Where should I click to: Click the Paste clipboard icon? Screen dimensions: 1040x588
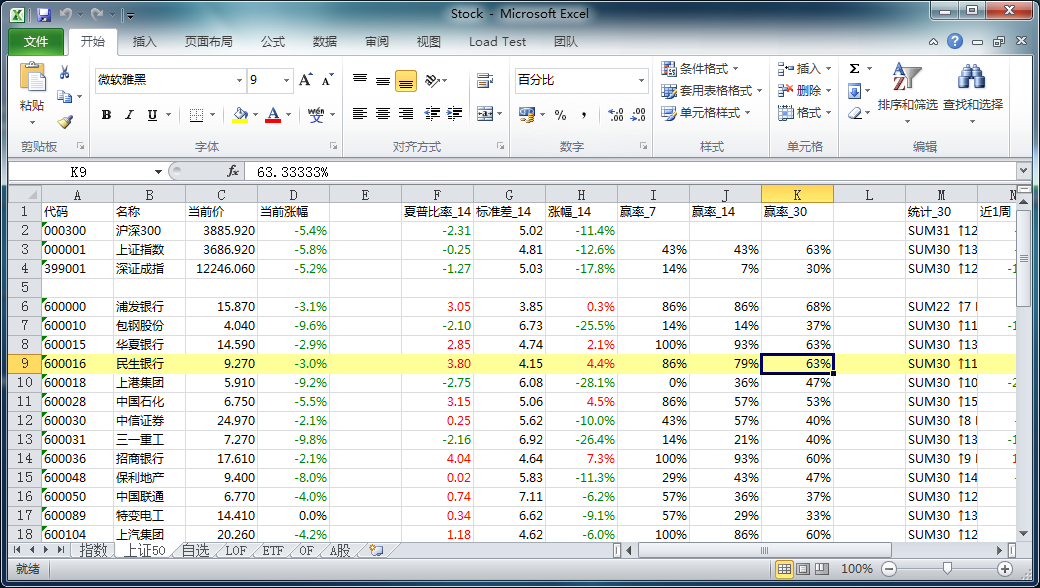(32, 77)
